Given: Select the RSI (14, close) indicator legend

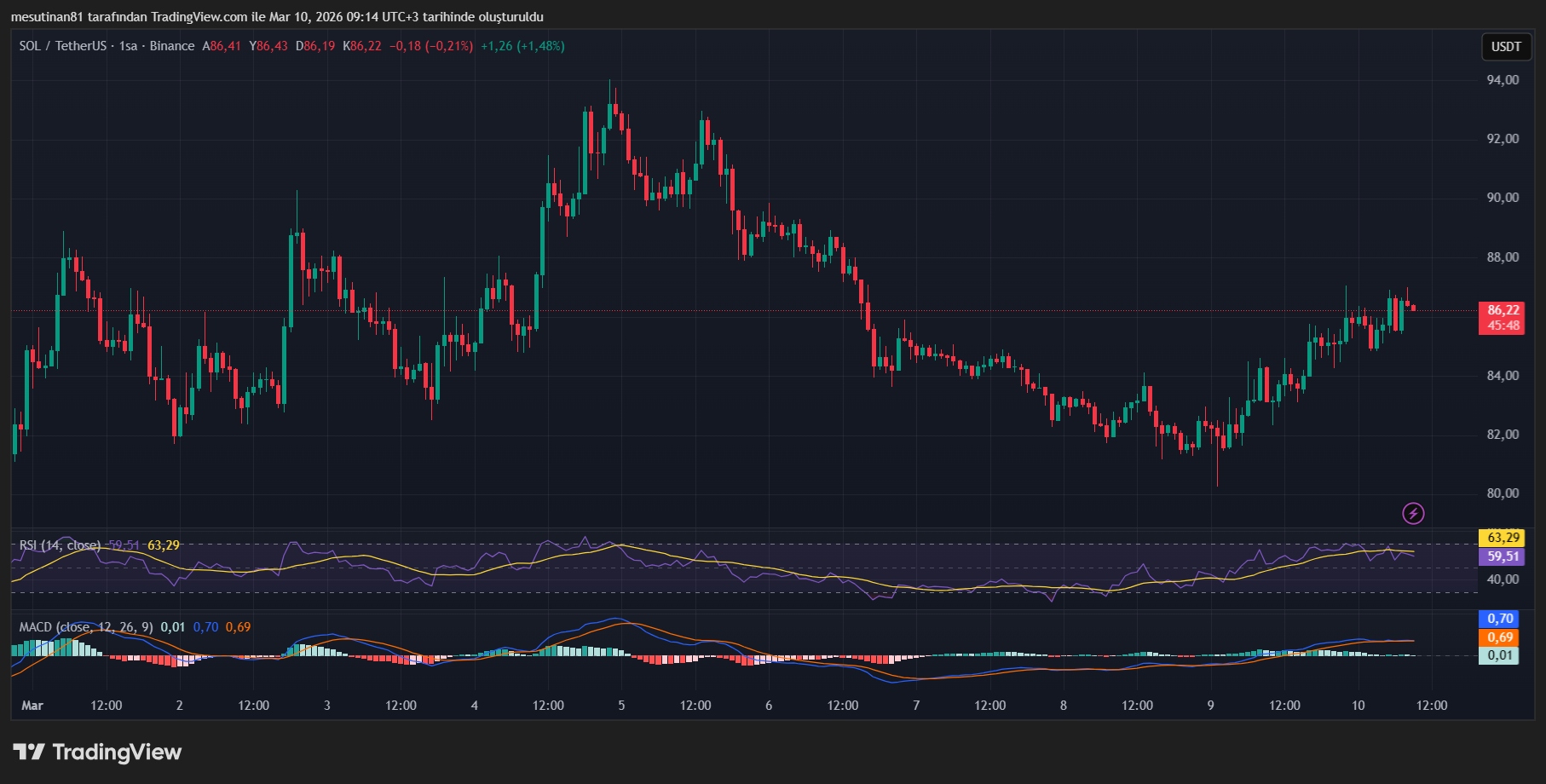Looking at the screenshot, I should 60,545.
